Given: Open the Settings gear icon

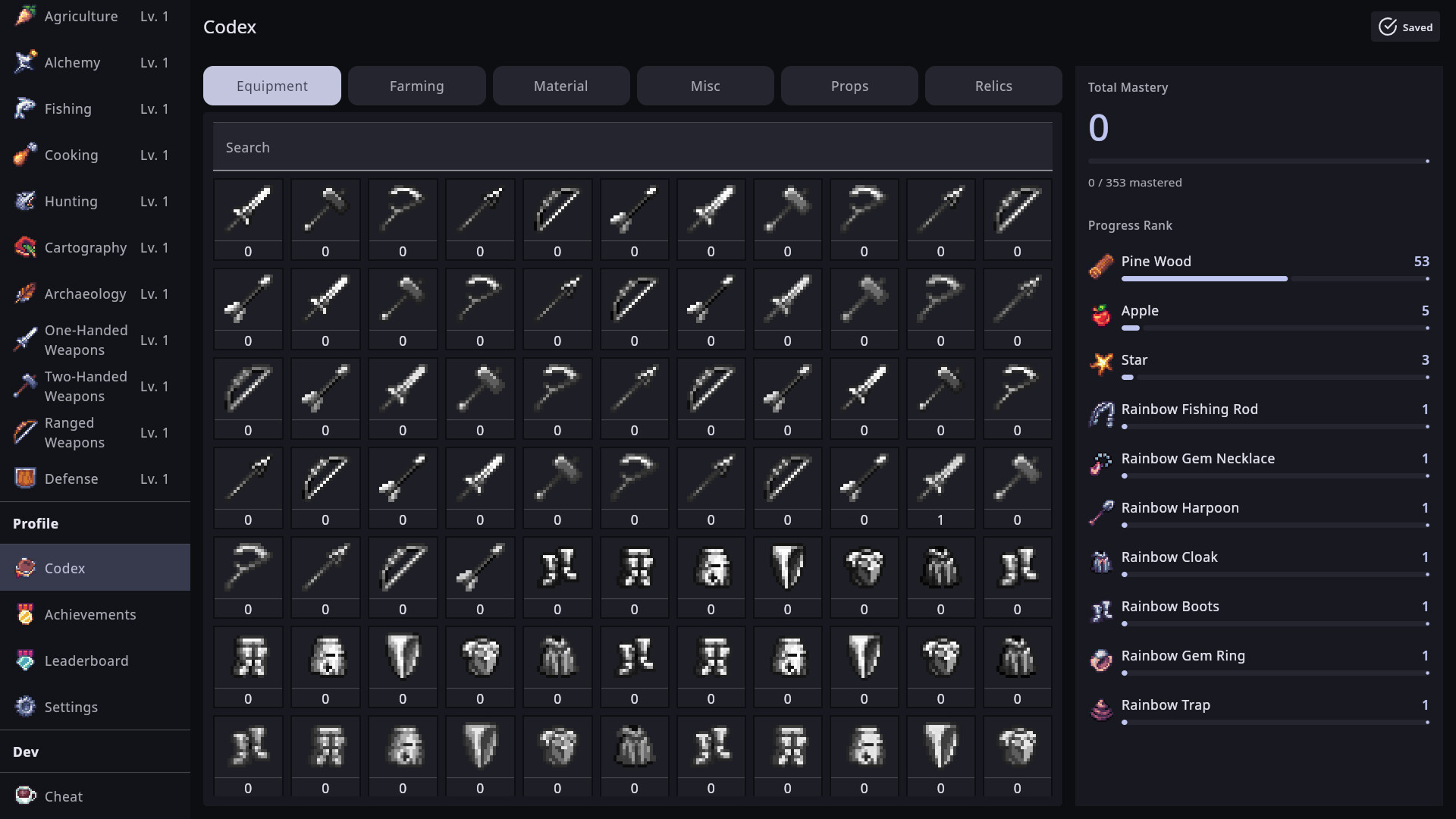Looking at the screenshot, I should [x=25, y=707].
